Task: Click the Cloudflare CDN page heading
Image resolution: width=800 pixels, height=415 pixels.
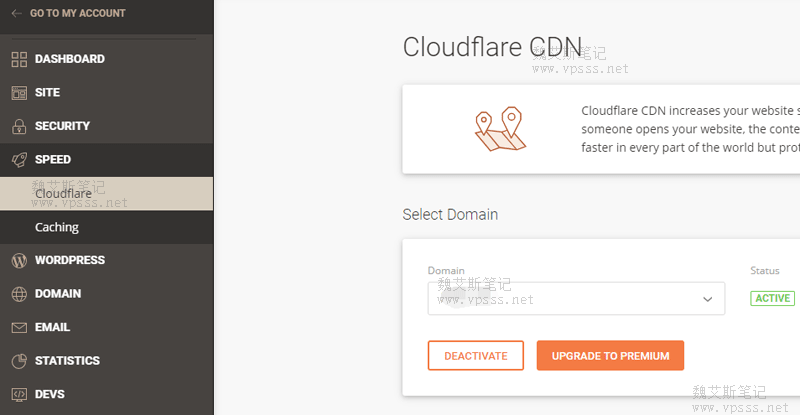Action: pos(492,47)
